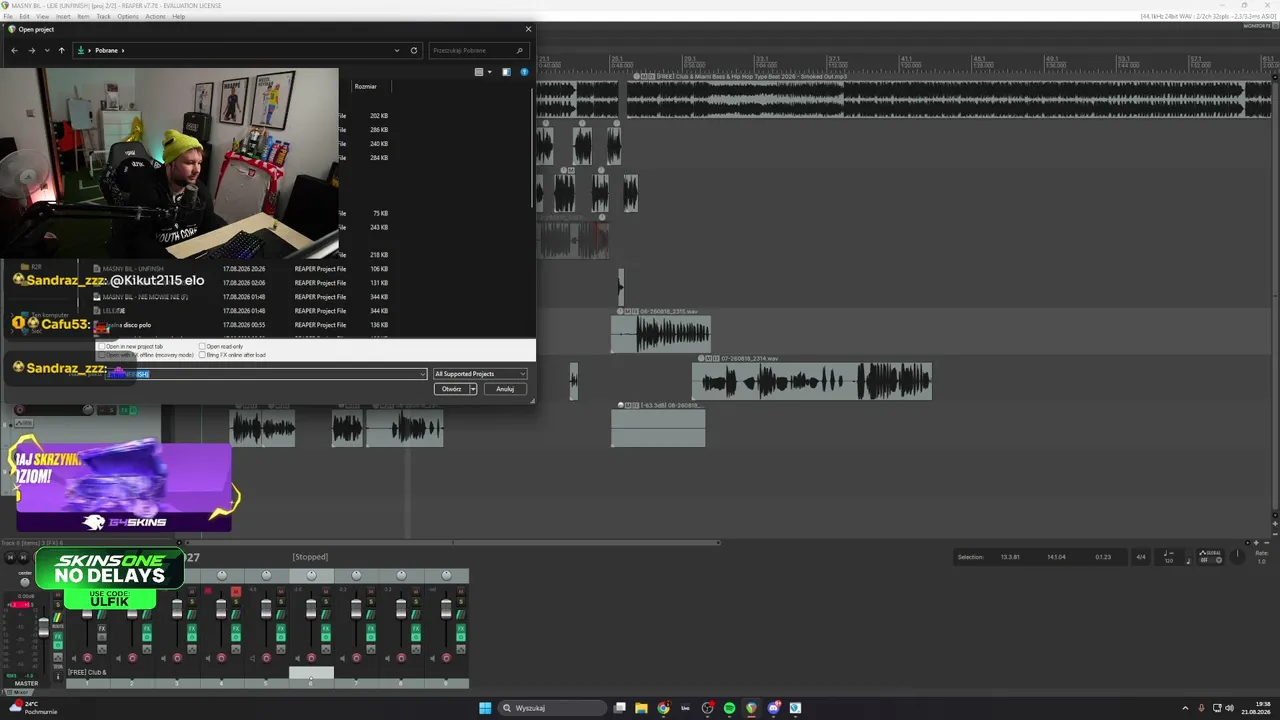Click the Windows taskbar Wyszukaj search box
Image resolution: width=1280 pixels, height=720 pixels.
[x=553, y=708]
